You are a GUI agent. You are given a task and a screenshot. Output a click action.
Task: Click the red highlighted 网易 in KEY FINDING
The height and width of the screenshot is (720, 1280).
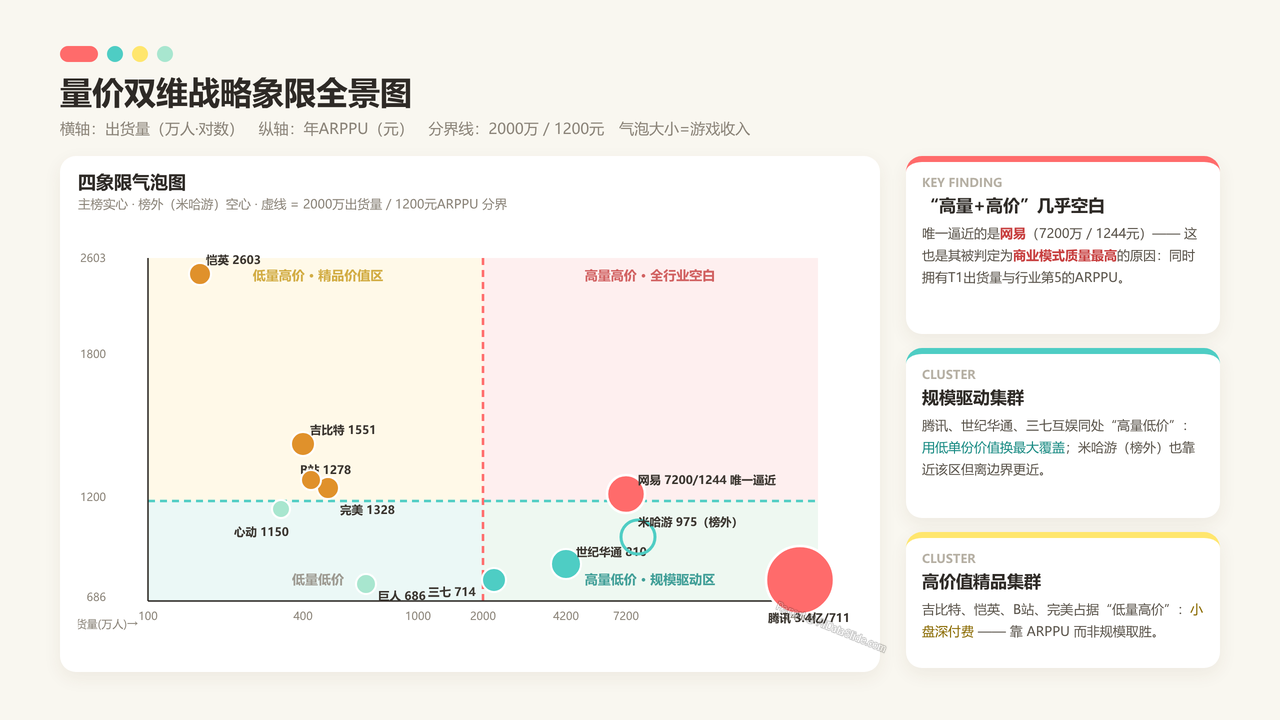[x=1013, y=233]
